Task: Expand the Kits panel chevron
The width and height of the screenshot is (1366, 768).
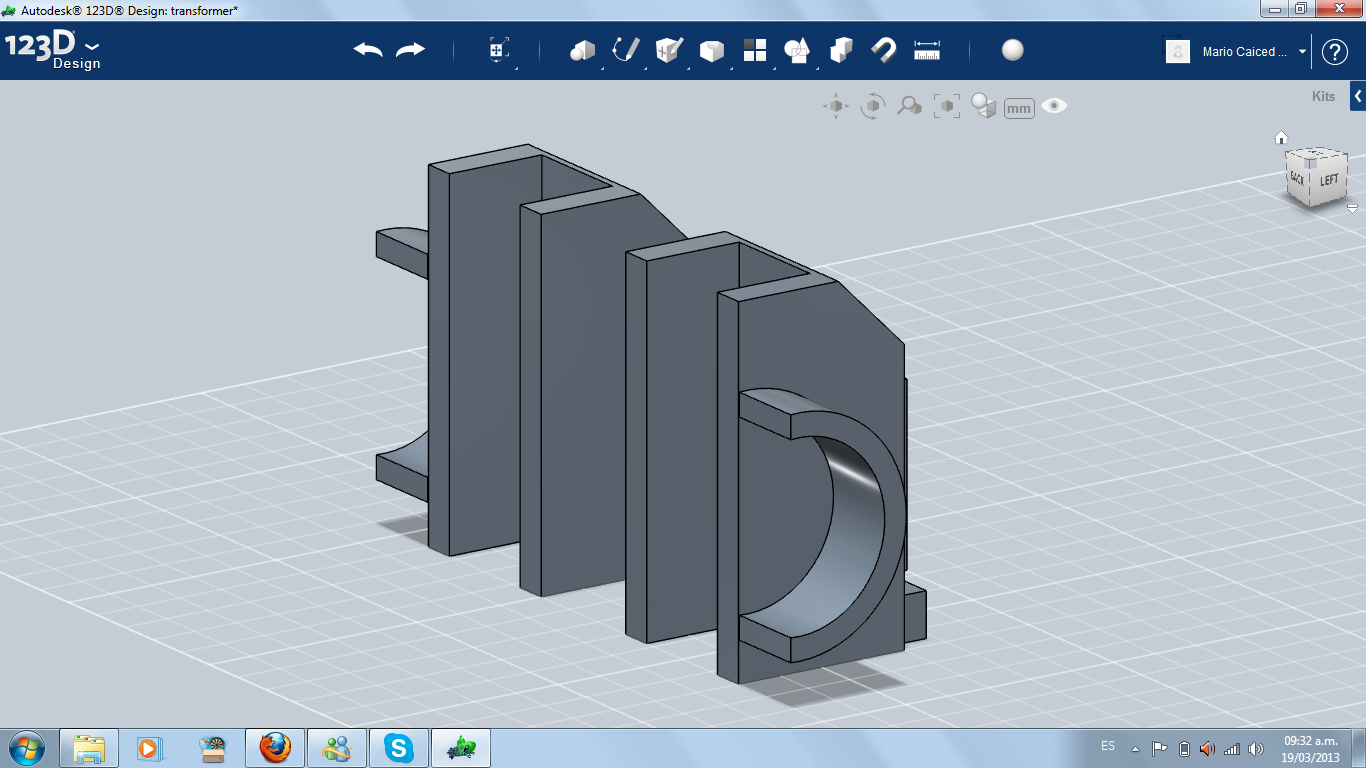Action: [1358, 96]
